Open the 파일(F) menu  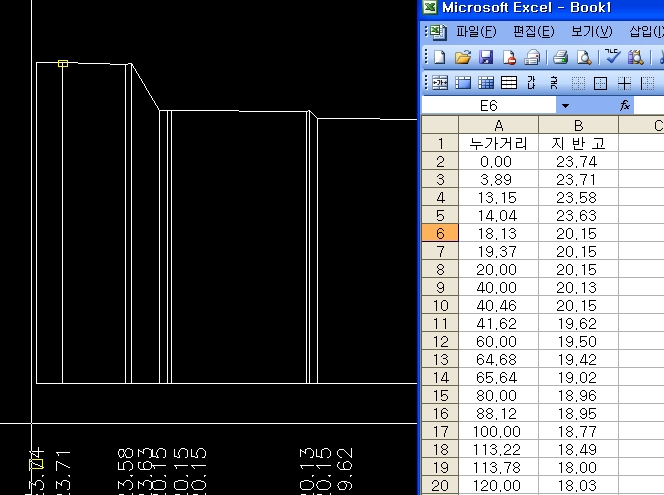(476, 31)
